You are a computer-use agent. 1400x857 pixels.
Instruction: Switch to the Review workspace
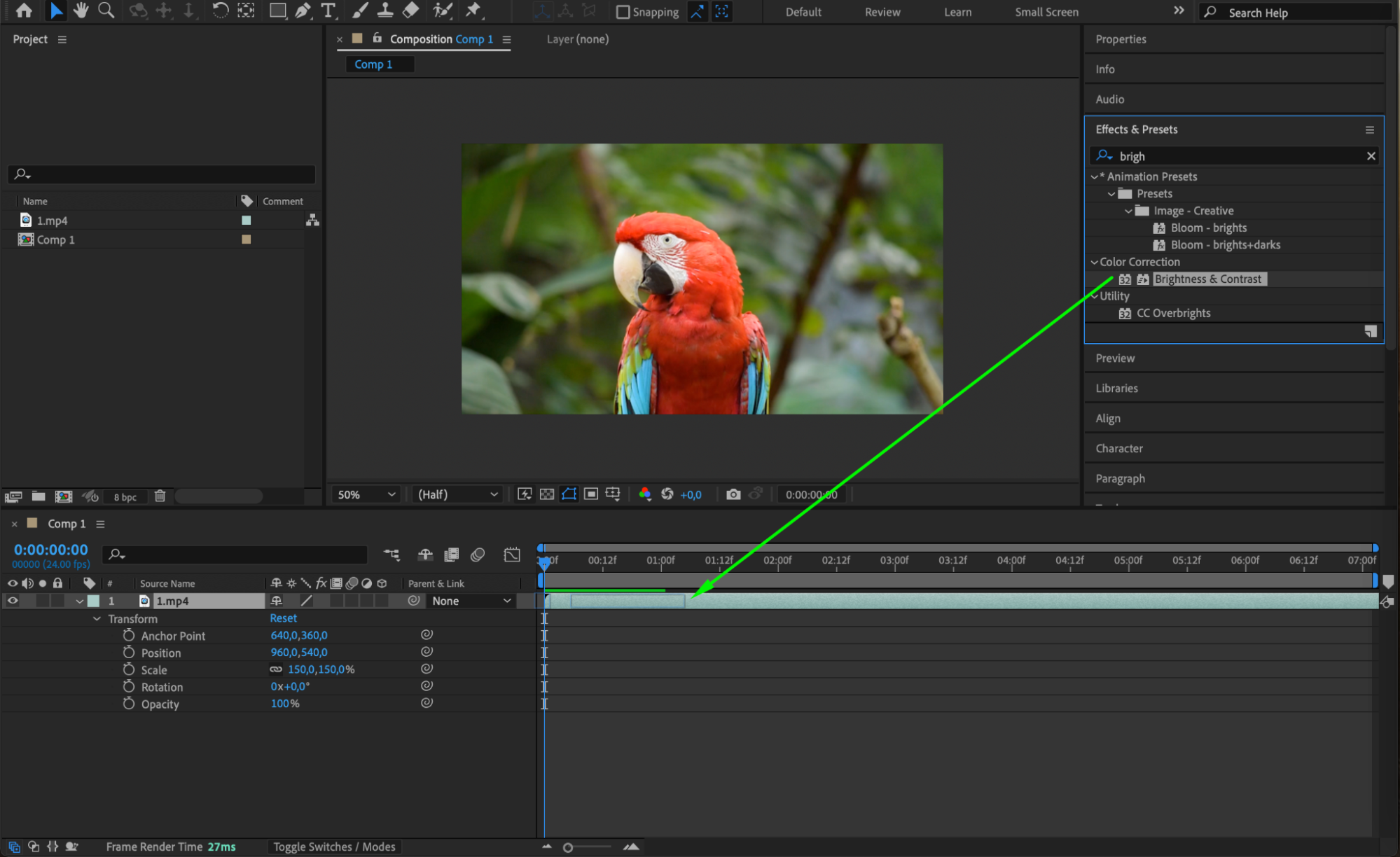click(x=882, y=12)
